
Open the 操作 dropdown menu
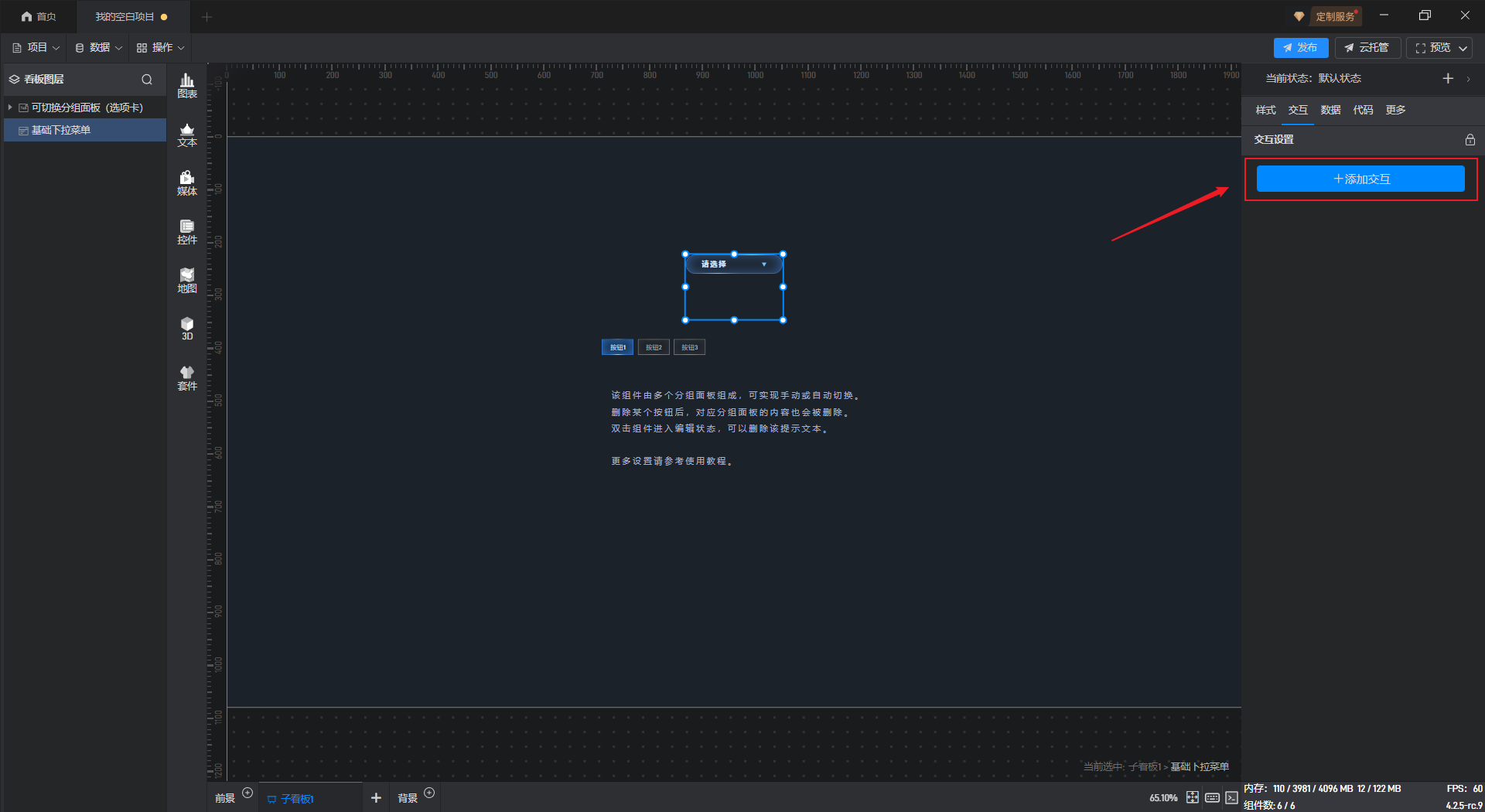(x=161, y=48)
